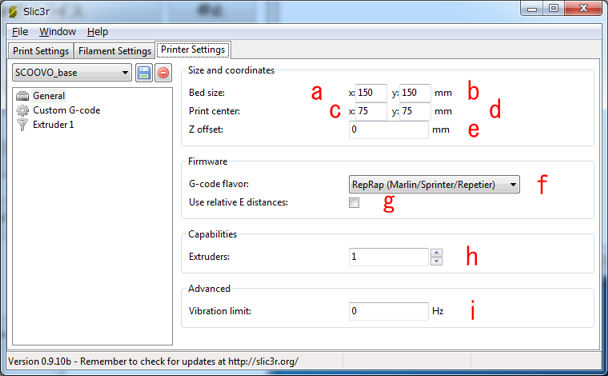608x376 pixels.
Task: Expand the G-code flavor dropdown
Action: (434, 185)
